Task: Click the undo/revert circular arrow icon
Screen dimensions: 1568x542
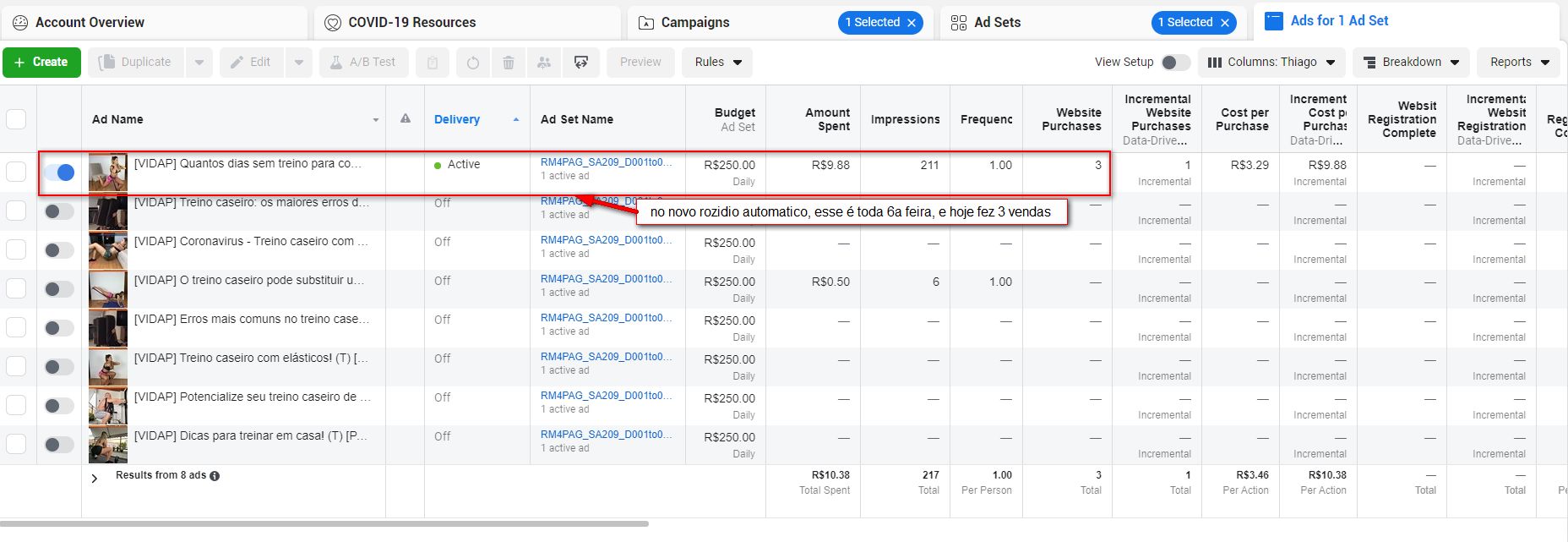Action: tap(473, 63)
